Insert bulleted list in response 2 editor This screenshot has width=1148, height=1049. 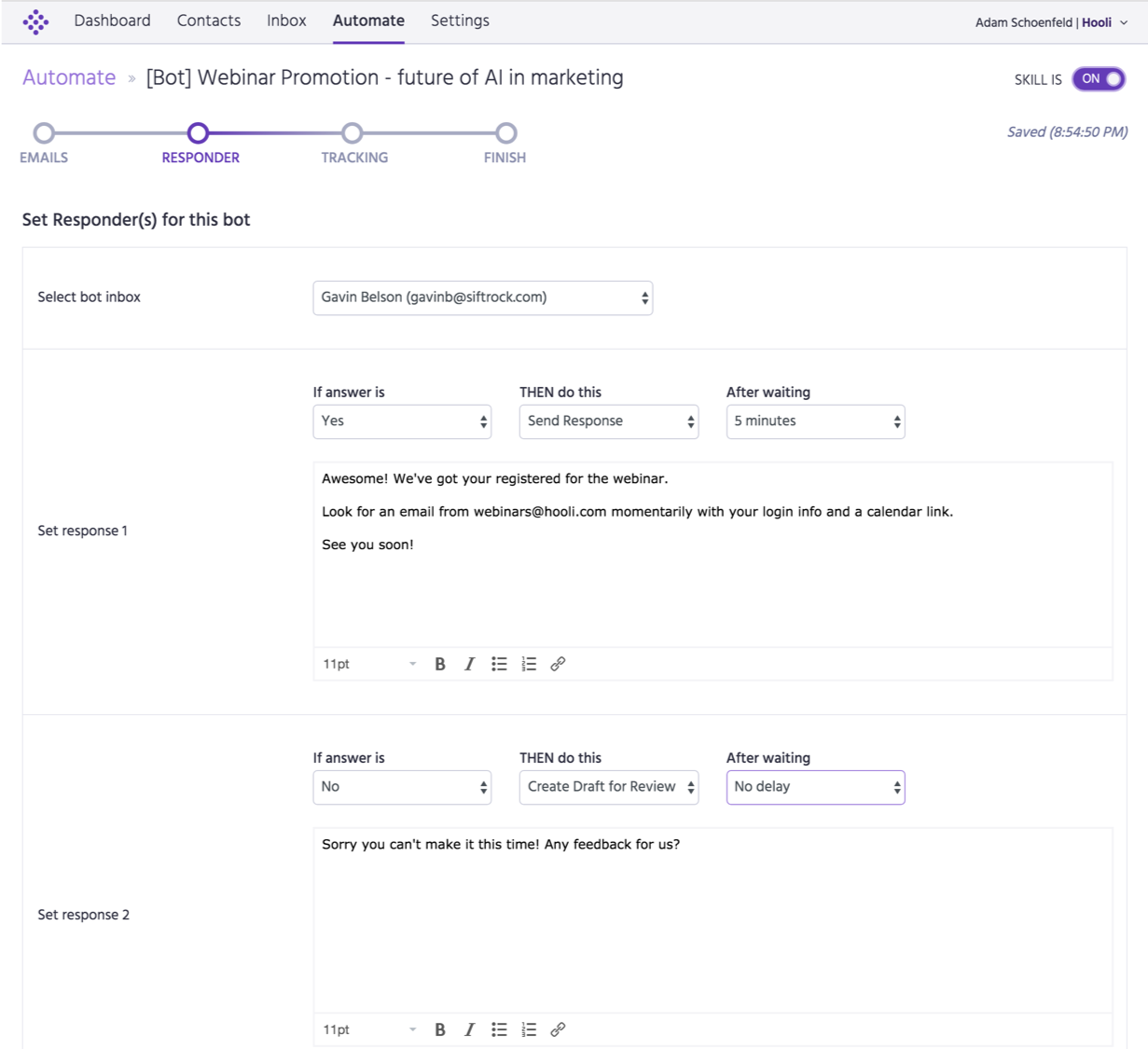click(499, 1029)
